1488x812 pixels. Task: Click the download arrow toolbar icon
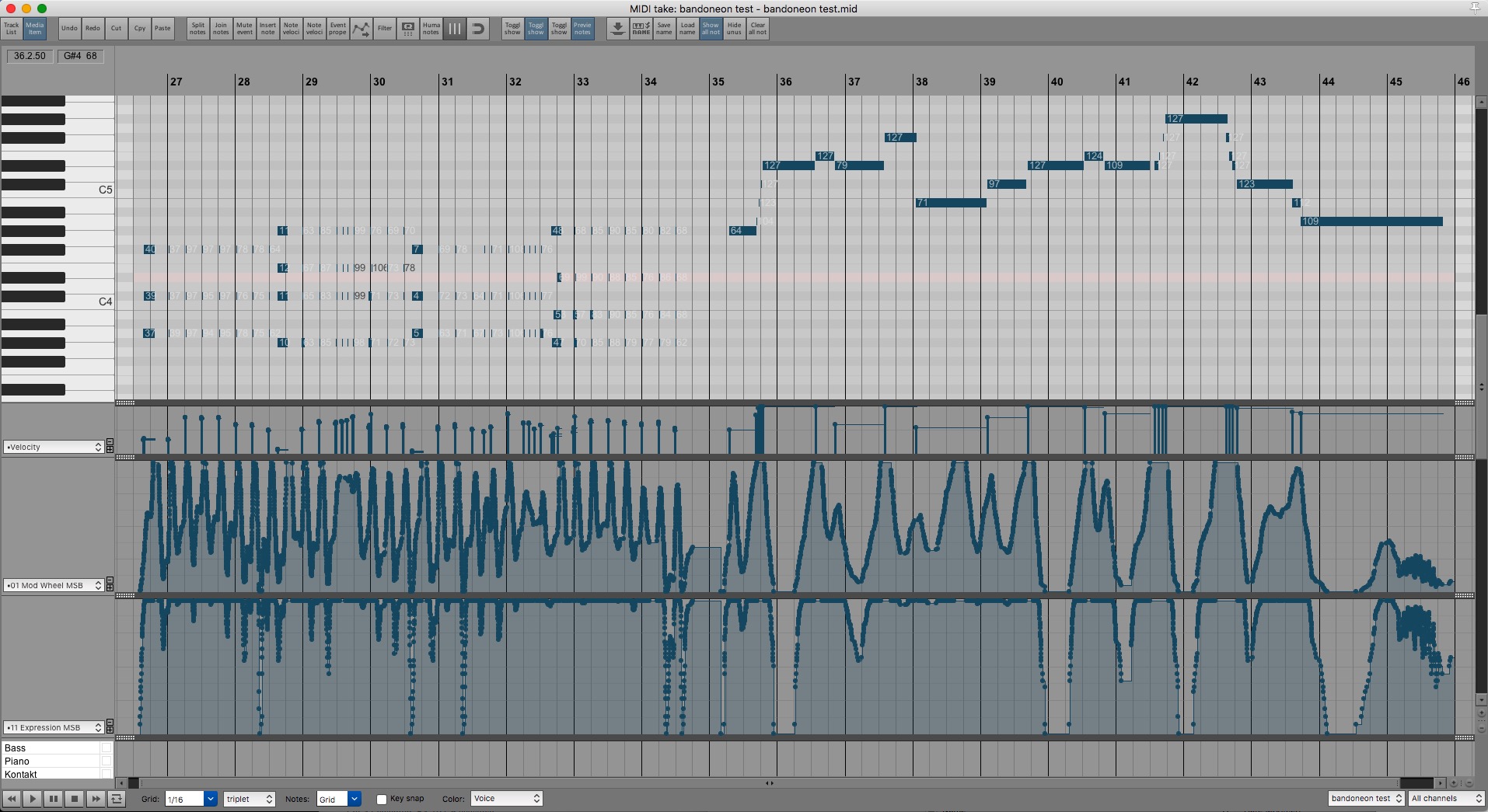tap(617, 29)
